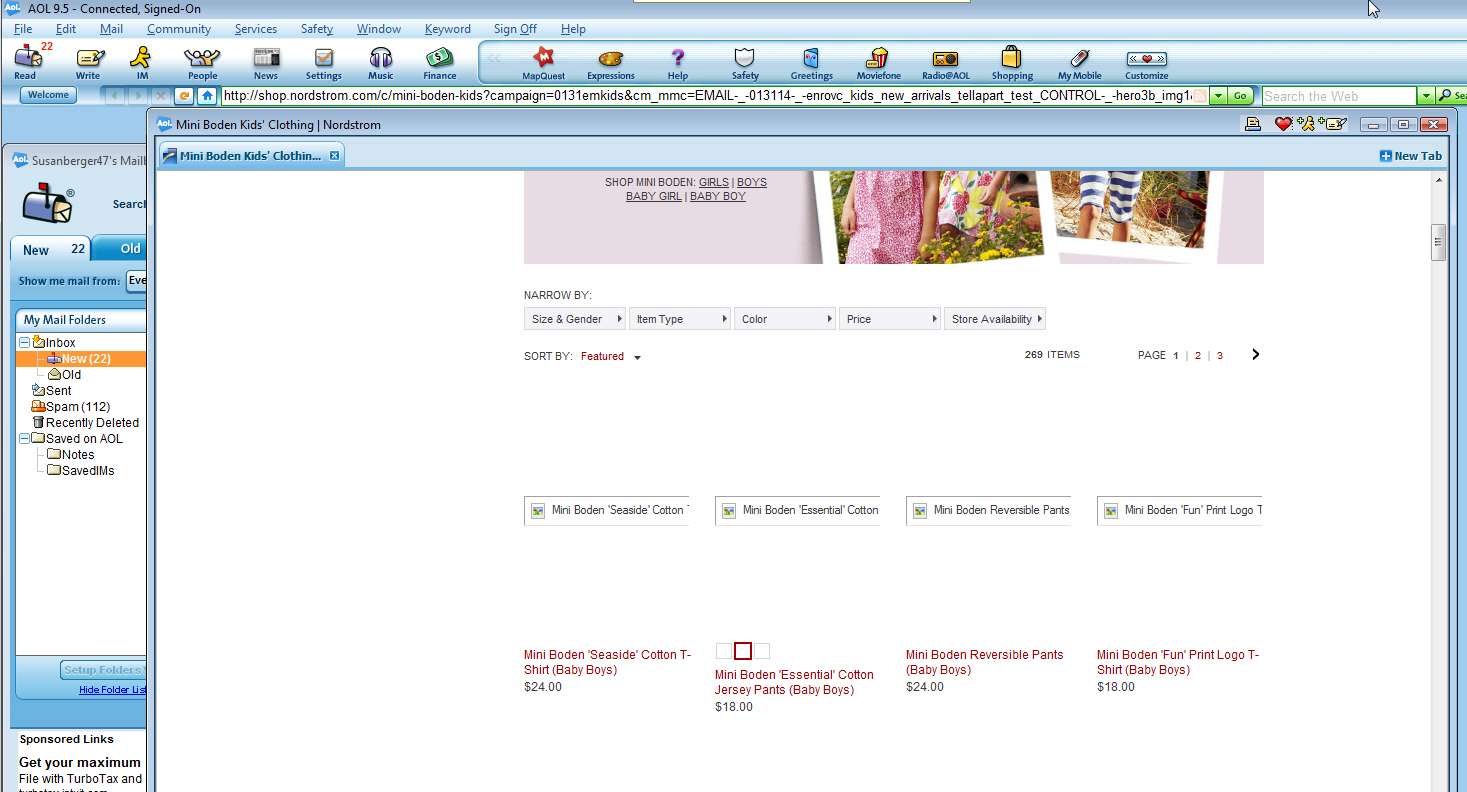1467x792 pixels.
Task: Open the Keyword menu
Action: (x=447, y=29)
